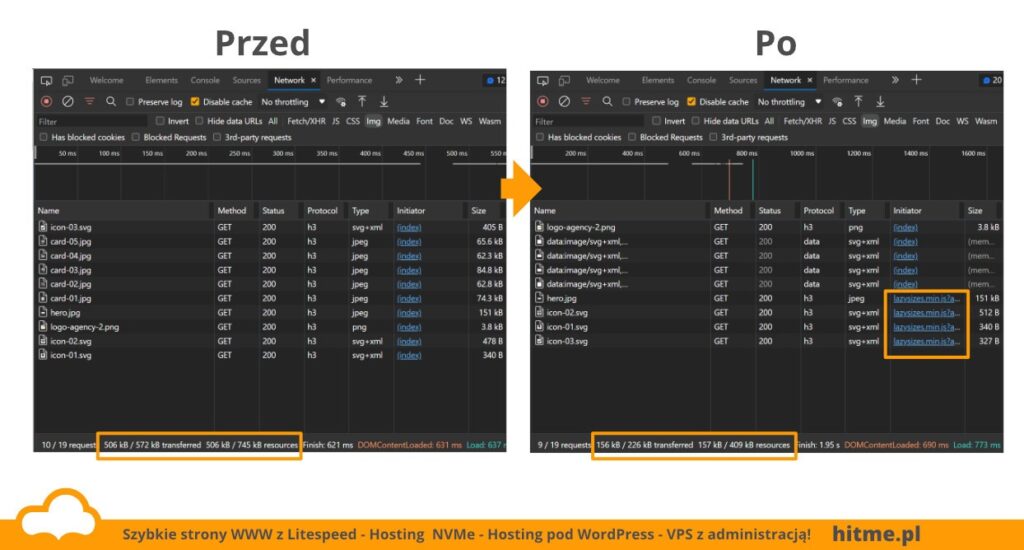1024x550 pixels.
Task: Click inspect element icon in Przed panel
Action: (46, 80)
